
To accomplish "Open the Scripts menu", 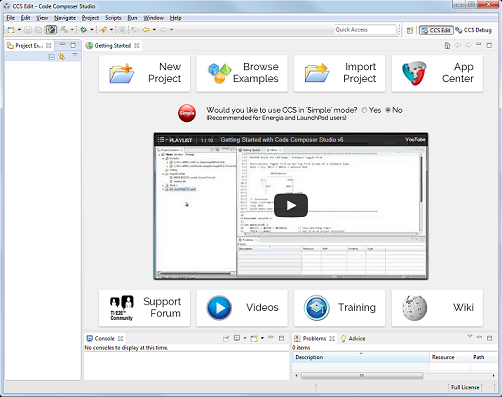I will pos(113,18).
